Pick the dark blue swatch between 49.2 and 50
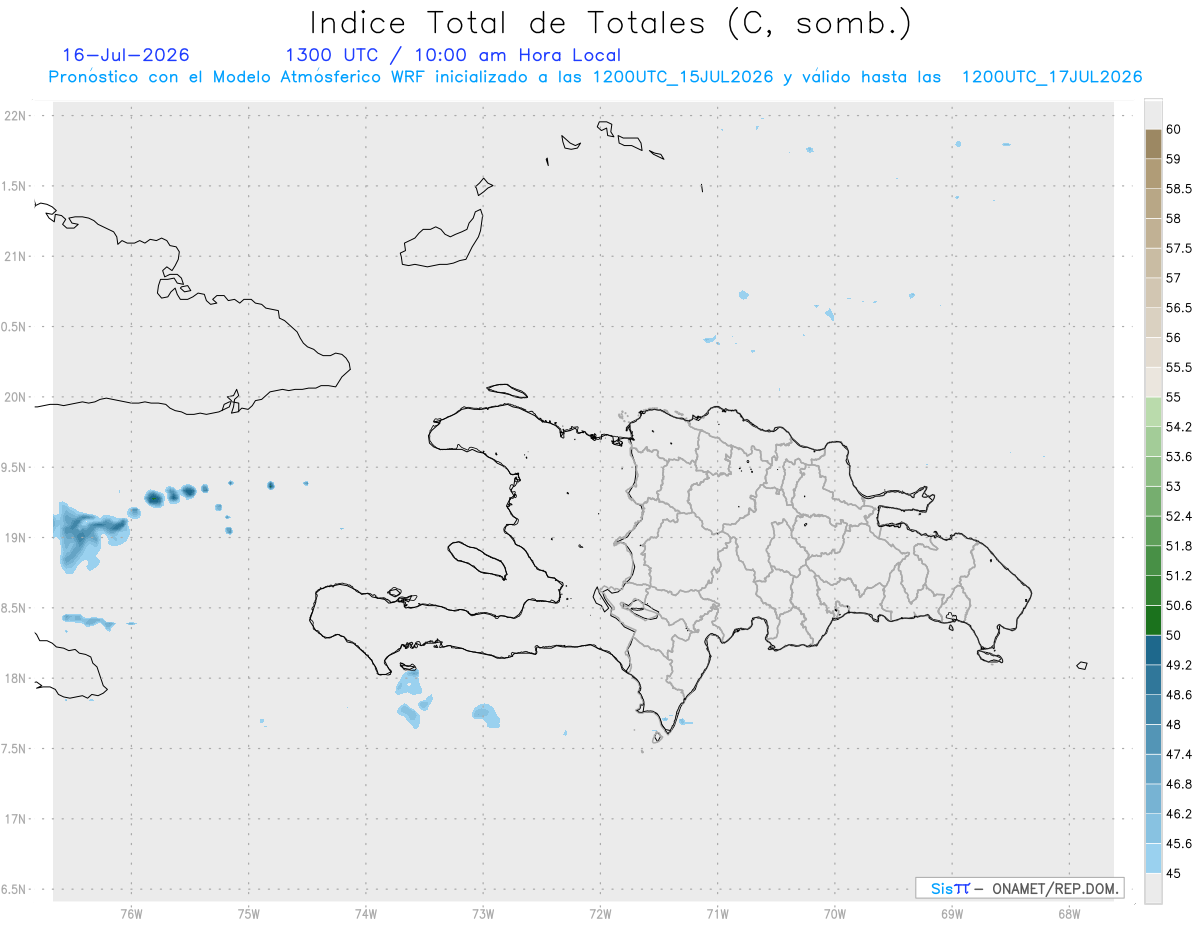The height and width of the screenshot is (927, 1200). click(x=1153, y=650)
